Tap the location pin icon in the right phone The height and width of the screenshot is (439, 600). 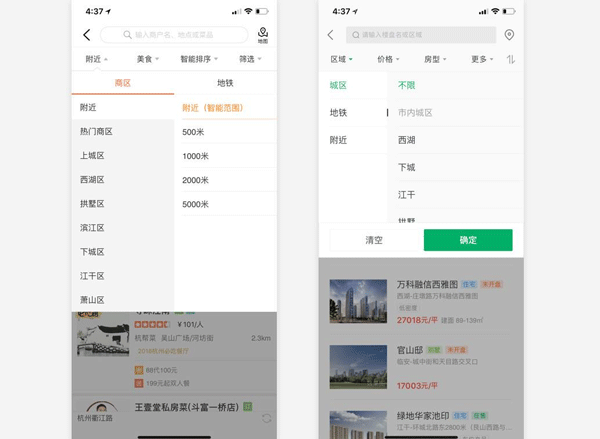coord(509,35)
